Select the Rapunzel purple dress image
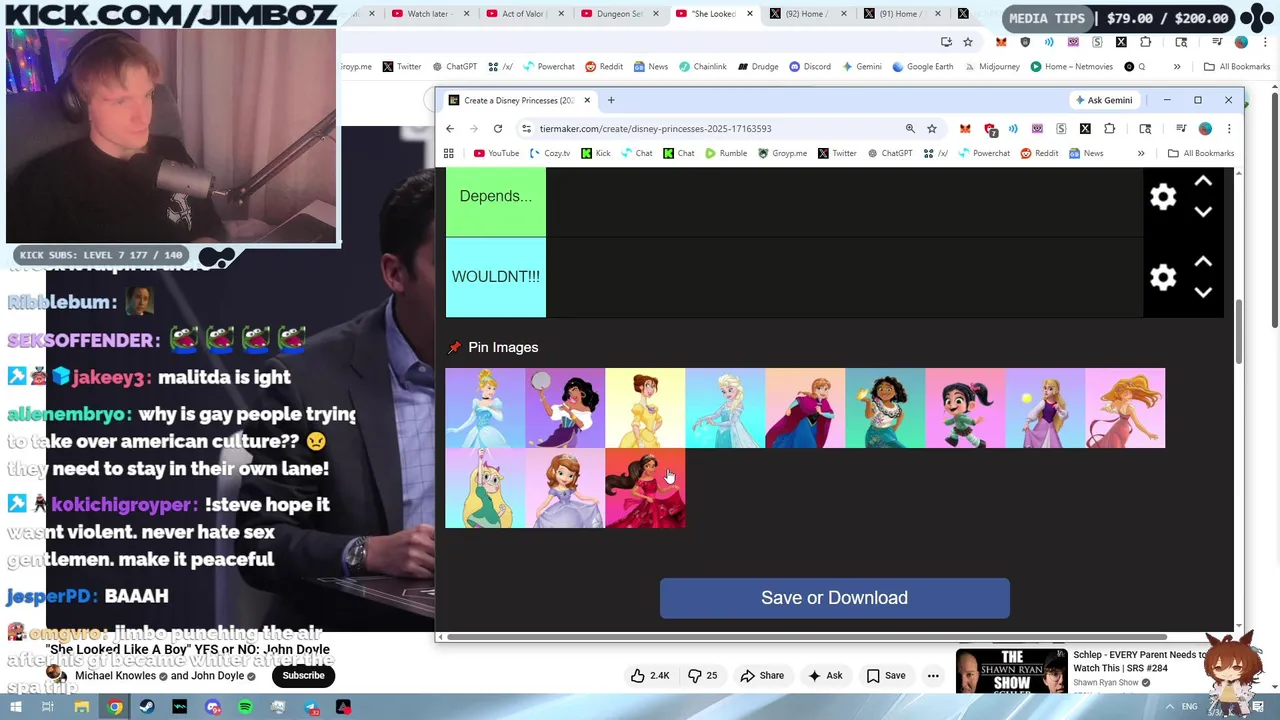 (1045, 408)
